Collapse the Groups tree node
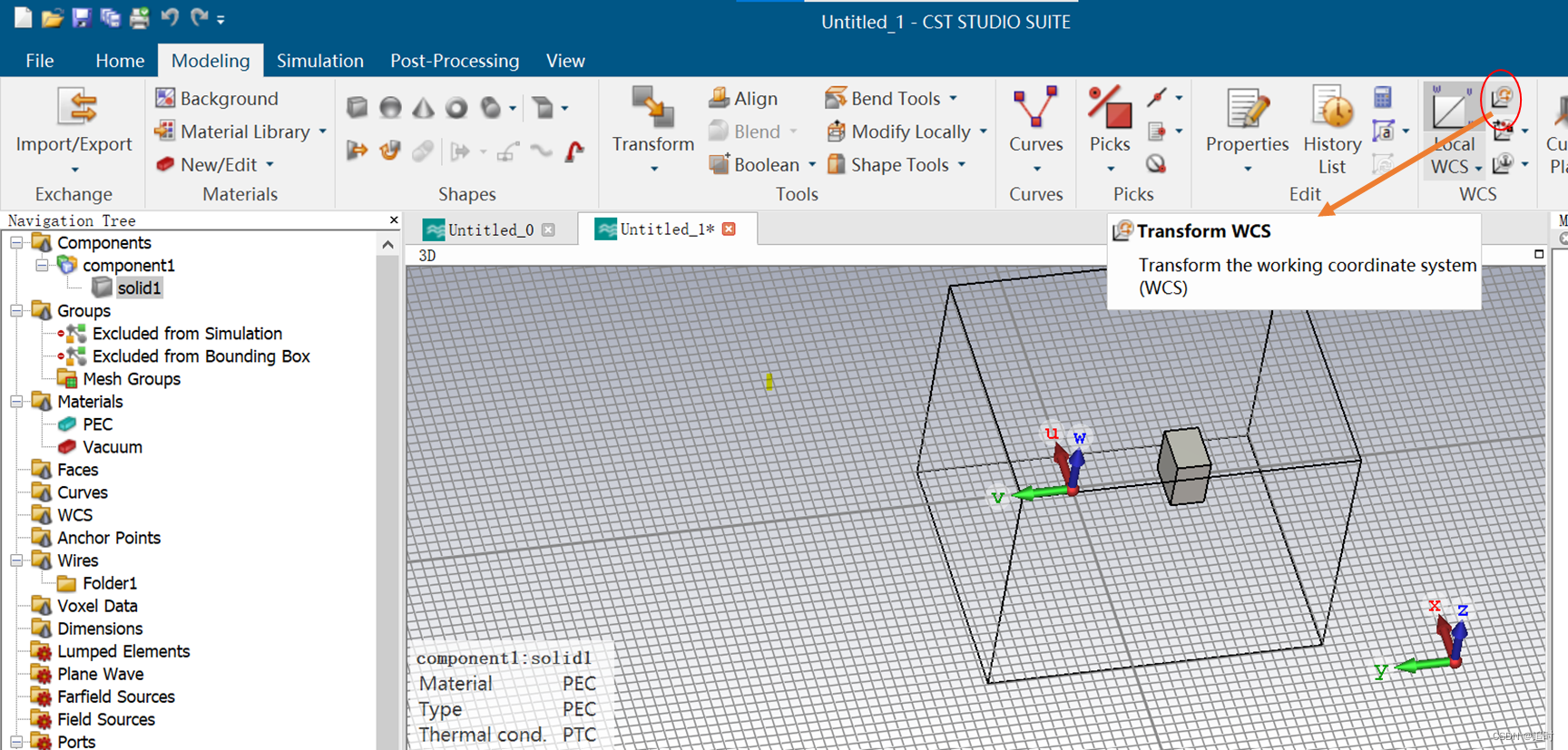 point(16,311)
